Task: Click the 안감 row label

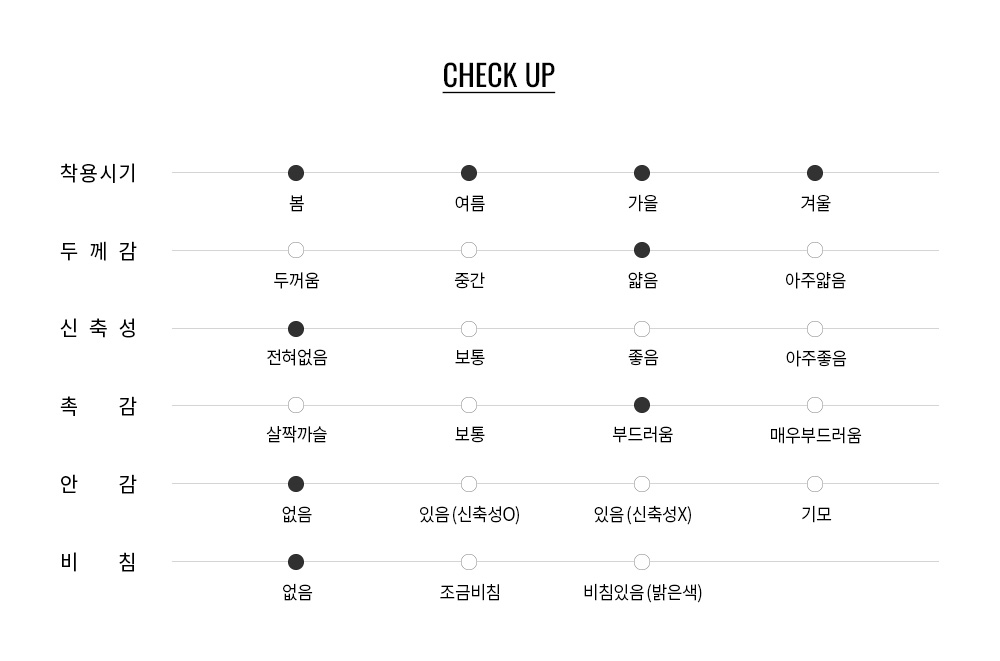Action: (98, 484)
